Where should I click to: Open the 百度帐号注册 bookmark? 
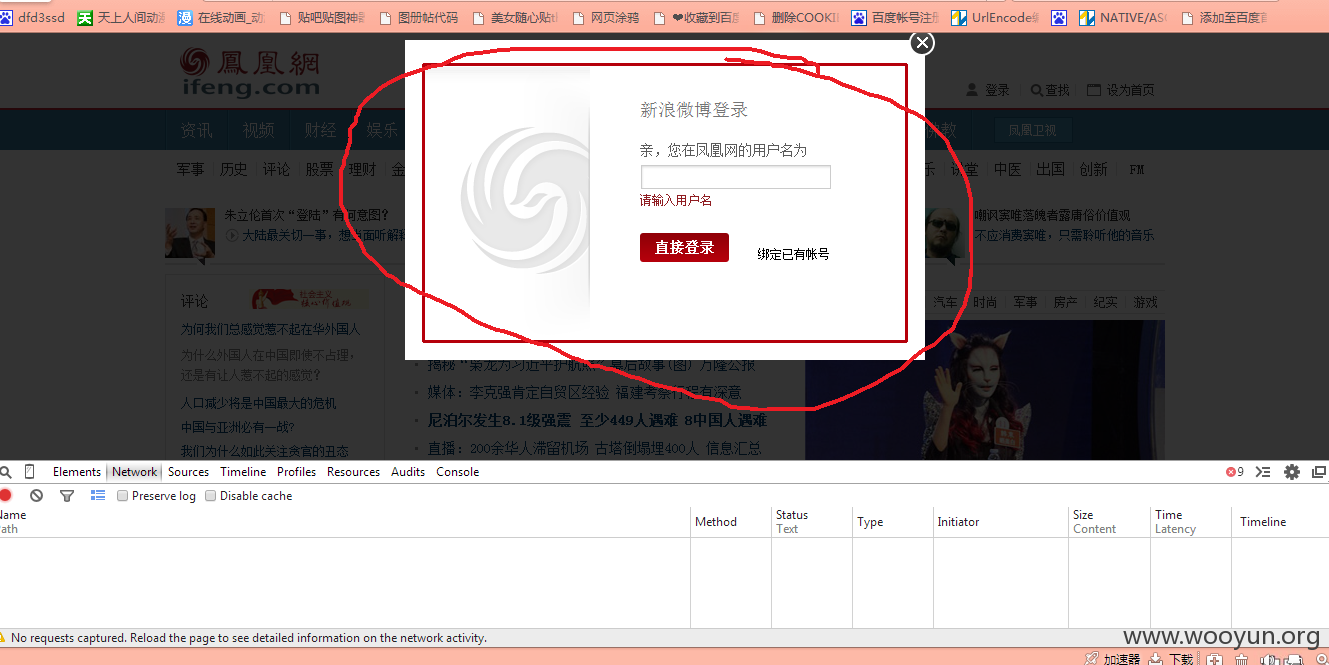pyautogui.click(x=895, y=17)
